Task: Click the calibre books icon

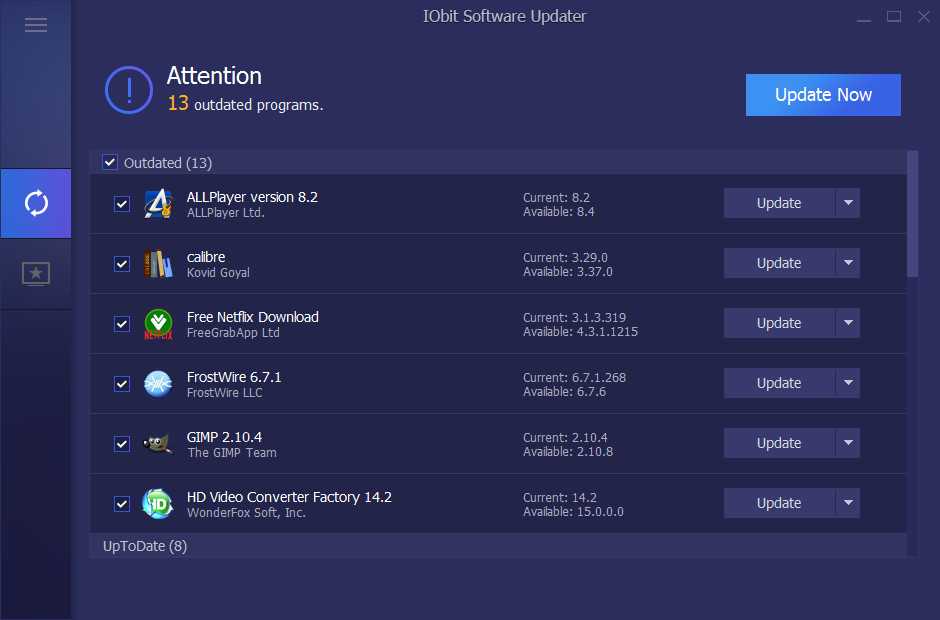Action: click(158, 264)
